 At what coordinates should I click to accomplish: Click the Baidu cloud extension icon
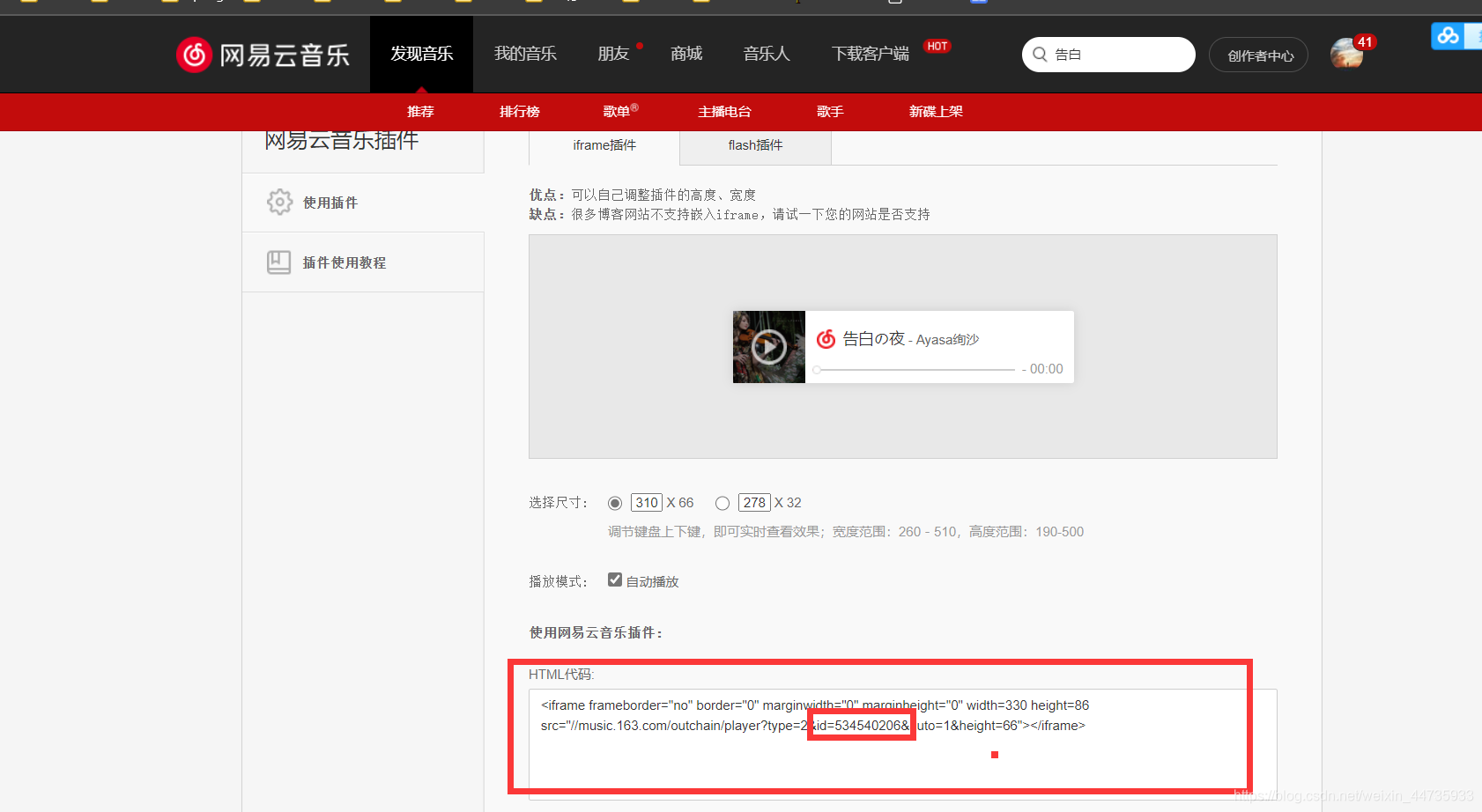click(1448, 36)
